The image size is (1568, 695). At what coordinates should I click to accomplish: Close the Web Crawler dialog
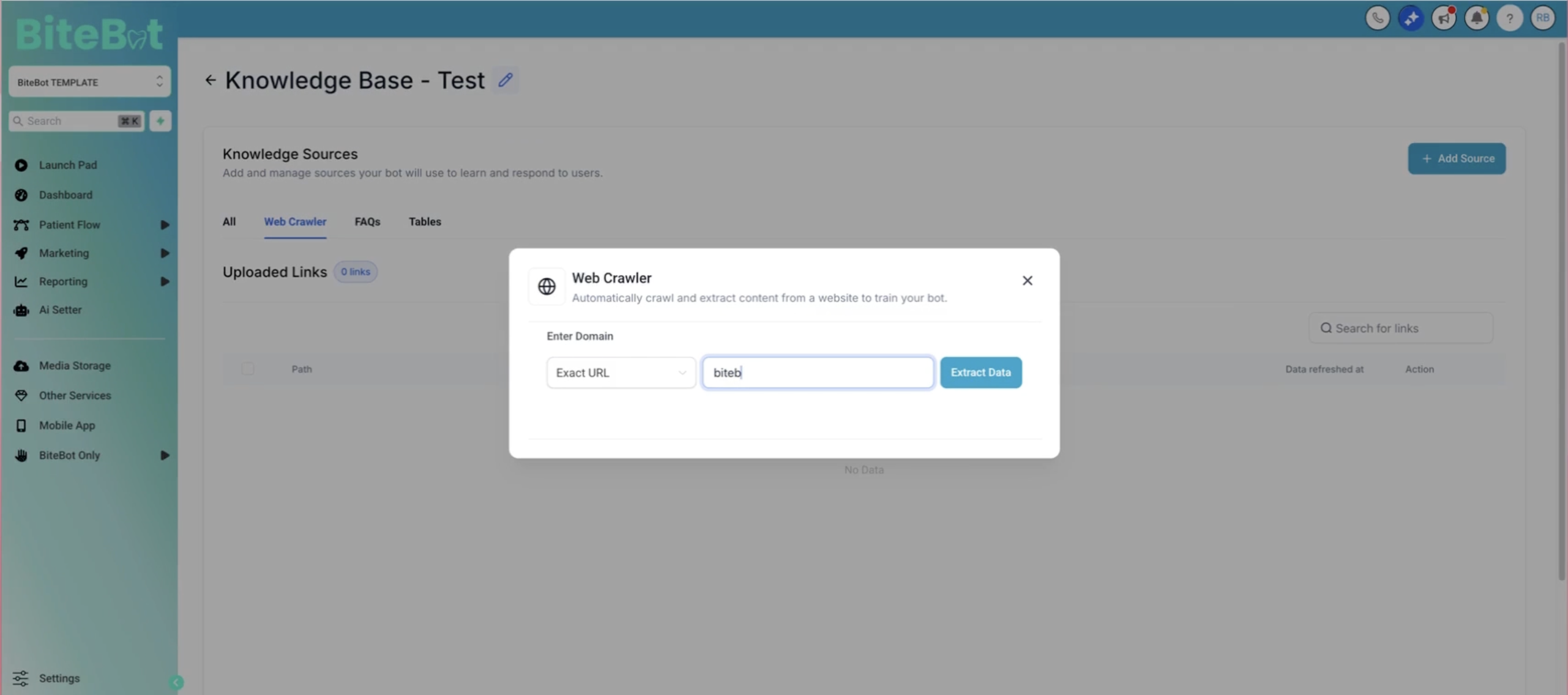[1027, 281]
